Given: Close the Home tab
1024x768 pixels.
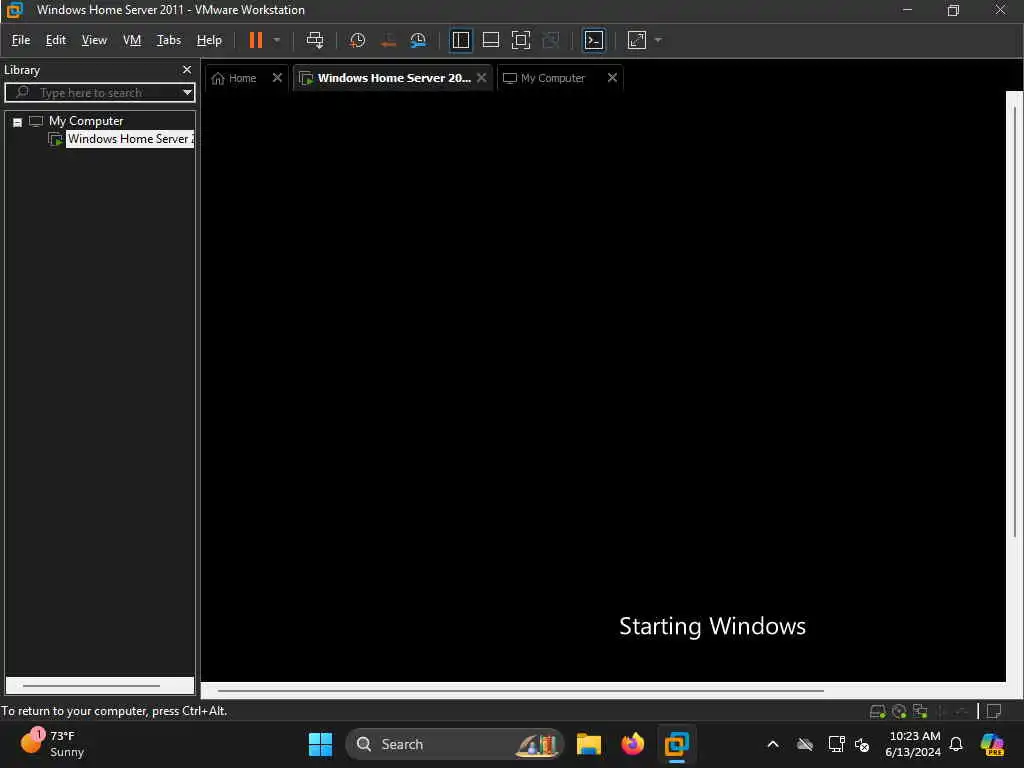Looking at the screenshot, I should (x=277, y=78).
